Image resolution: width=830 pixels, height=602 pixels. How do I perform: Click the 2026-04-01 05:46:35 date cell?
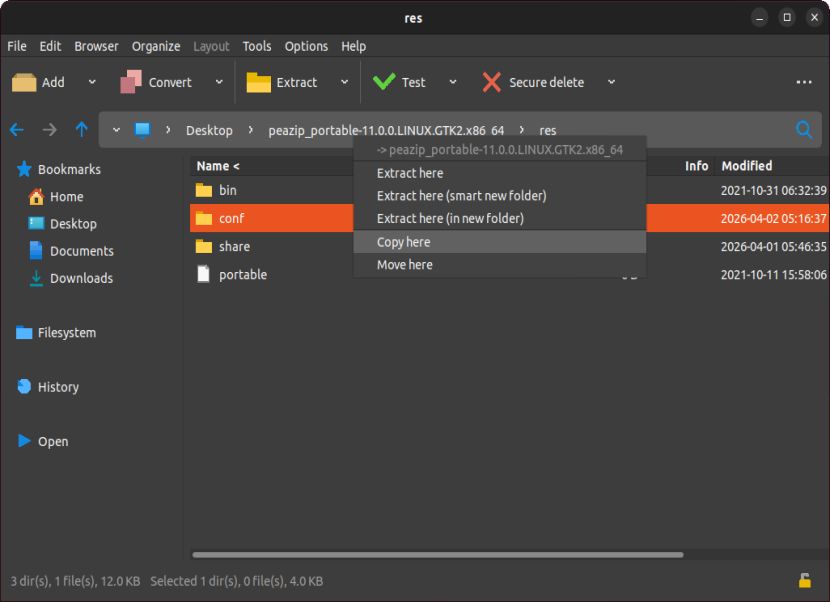(x=773, y=247)
